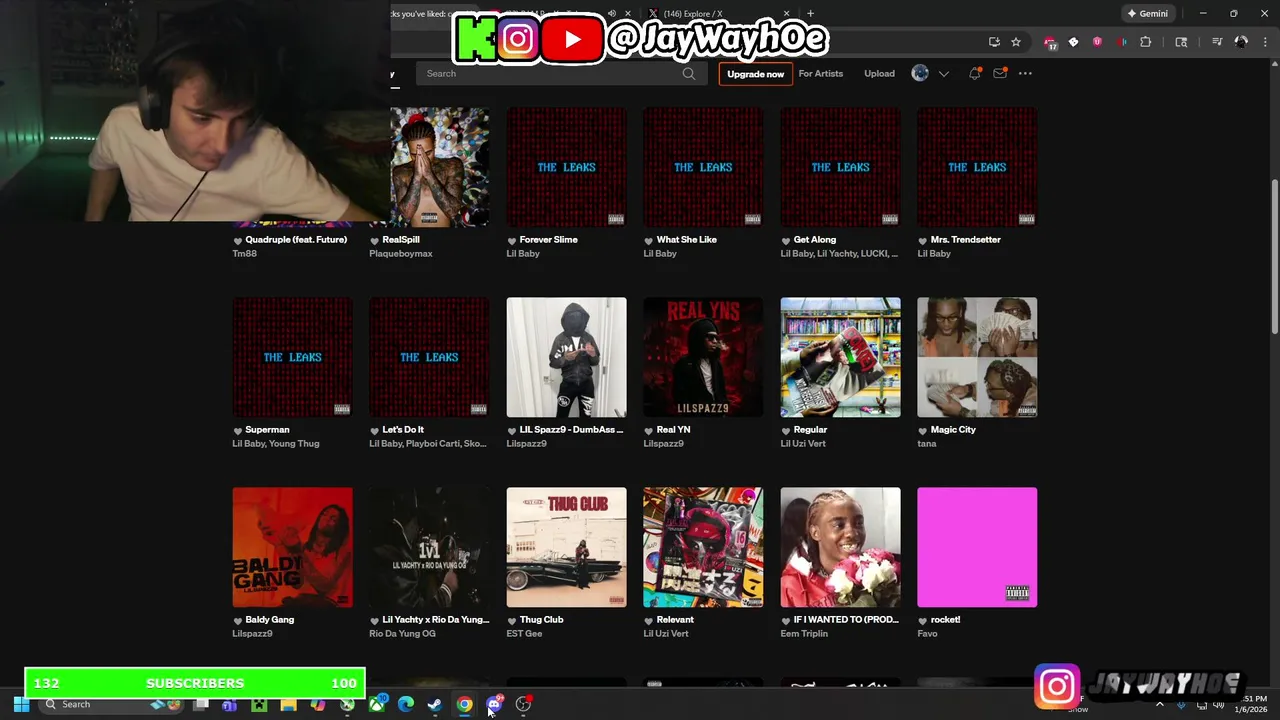The height and width of the screenshot is (720, 1280).
Task: Open the pink rocket! cover artwork
Action: pos(977,547)
